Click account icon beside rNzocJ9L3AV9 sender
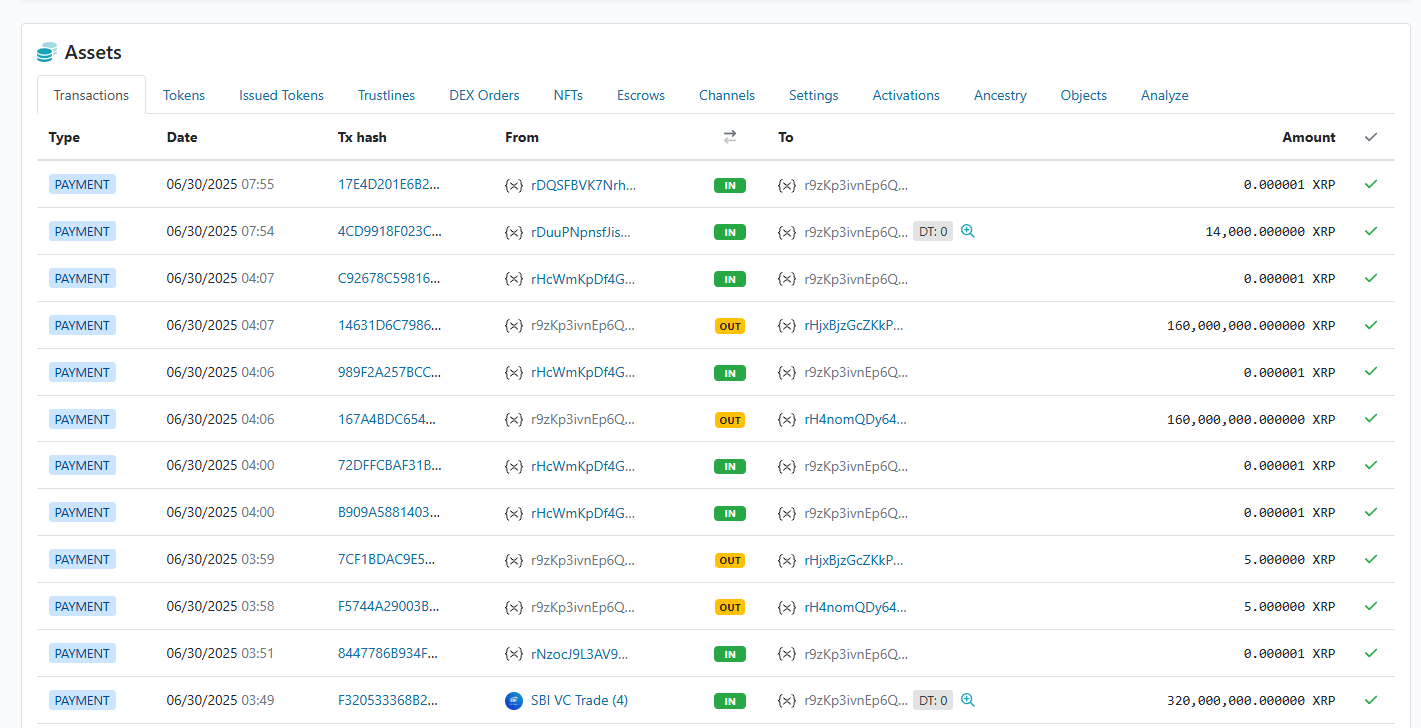1421x728 pixels. point(514,654)
